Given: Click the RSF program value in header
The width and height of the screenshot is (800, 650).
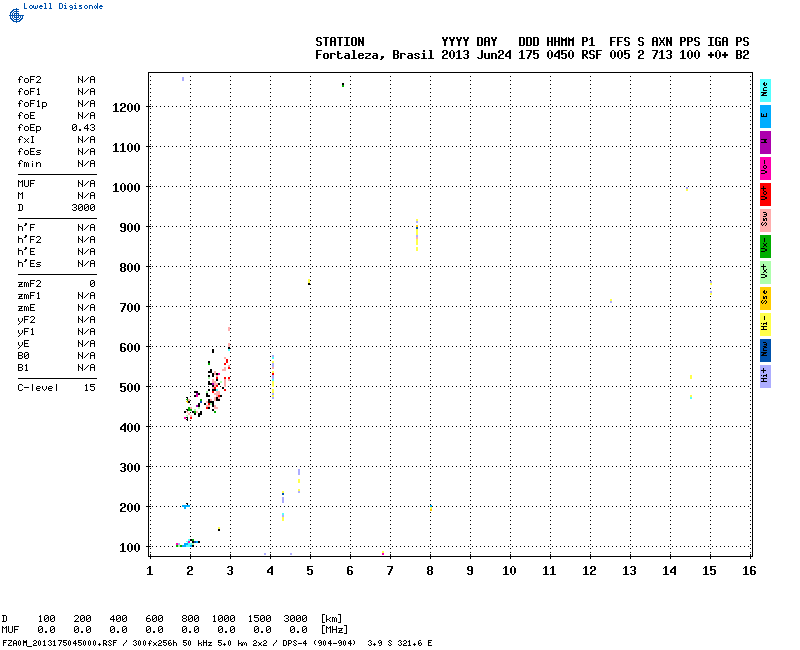Looking at the screenshot, I should click(x=591, y=55).
